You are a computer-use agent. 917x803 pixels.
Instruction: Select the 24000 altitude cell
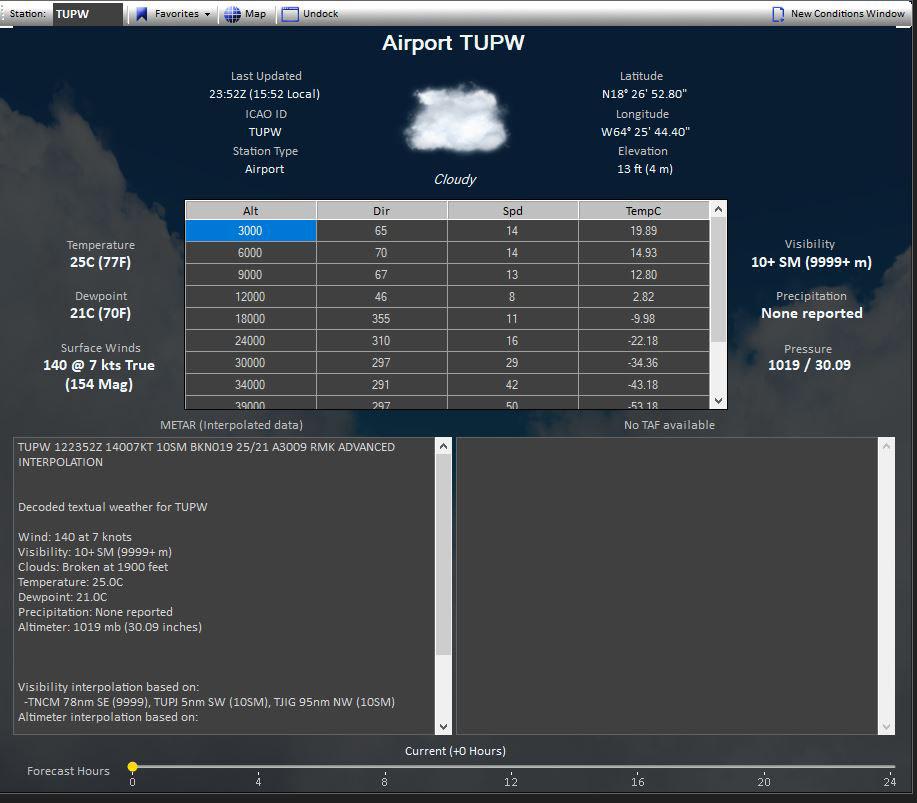point(251,340)
